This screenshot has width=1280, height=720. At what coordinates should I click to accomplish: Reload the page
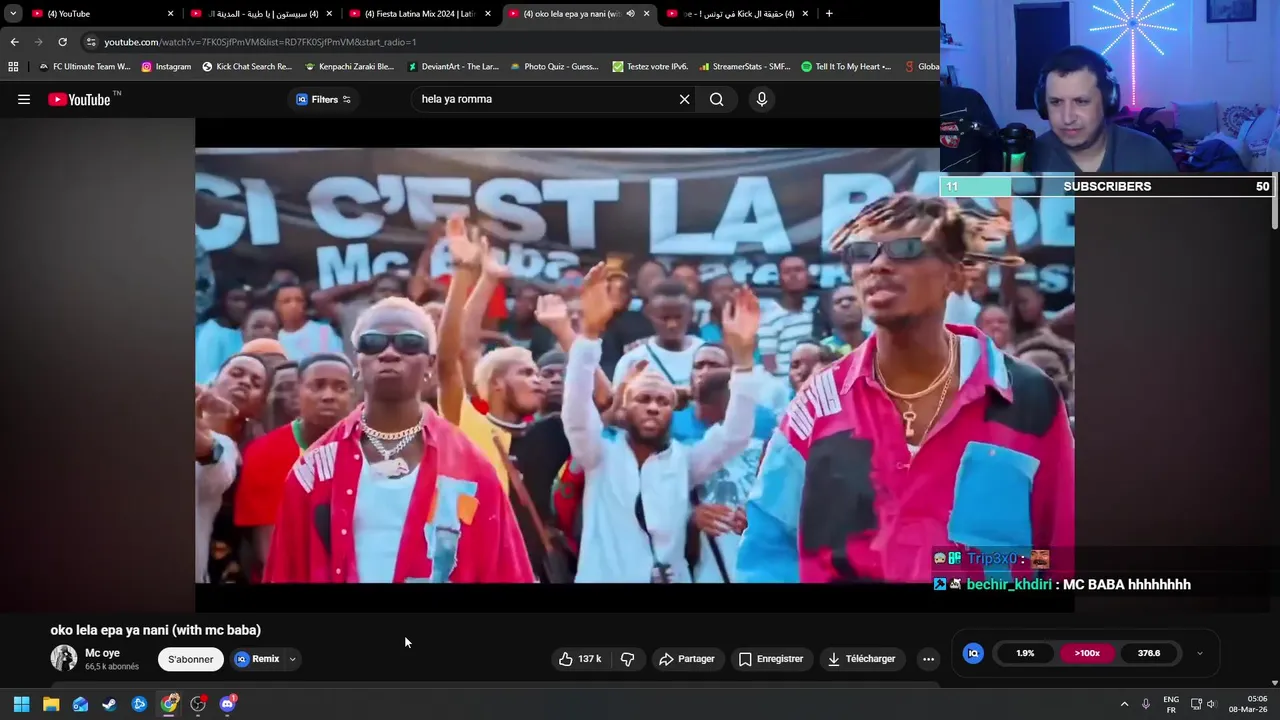pyautogui.click(x=62, y=42)
